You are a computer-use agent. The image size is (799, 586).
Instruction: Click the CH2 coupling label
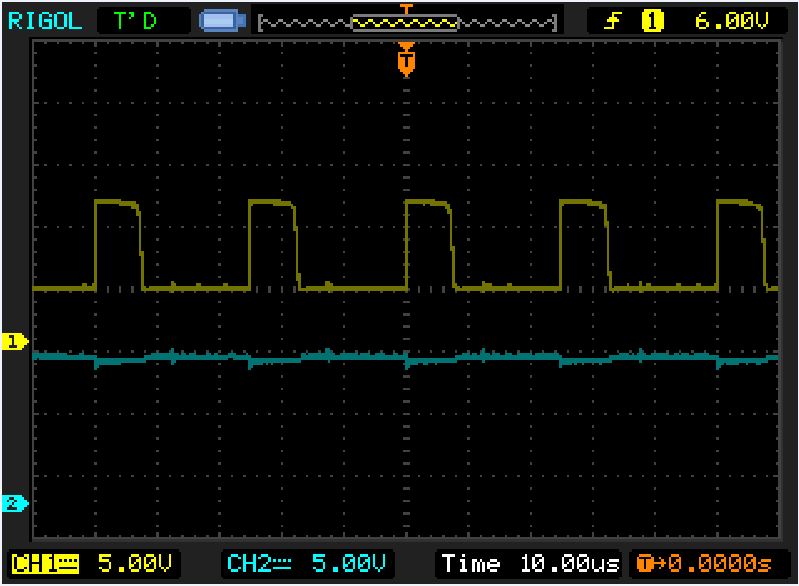(260, 564)
